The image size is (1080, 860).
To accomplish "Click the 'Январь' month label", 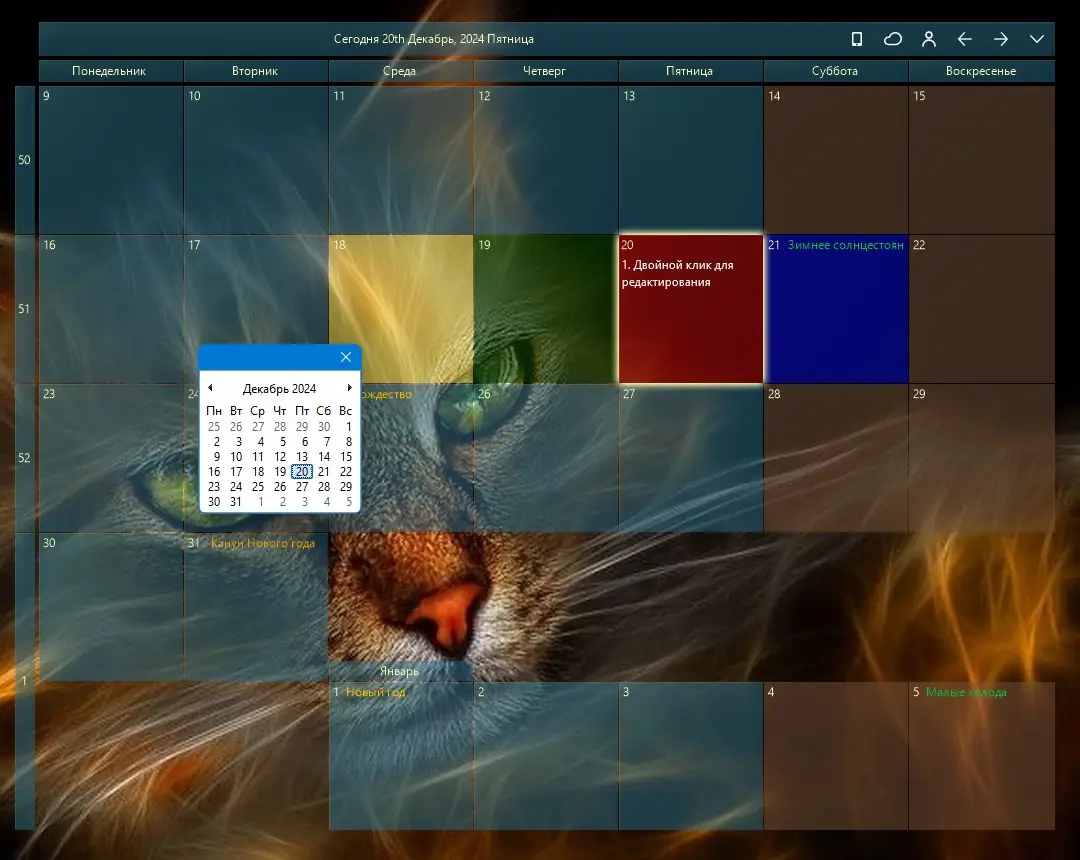I will (399, 671).
